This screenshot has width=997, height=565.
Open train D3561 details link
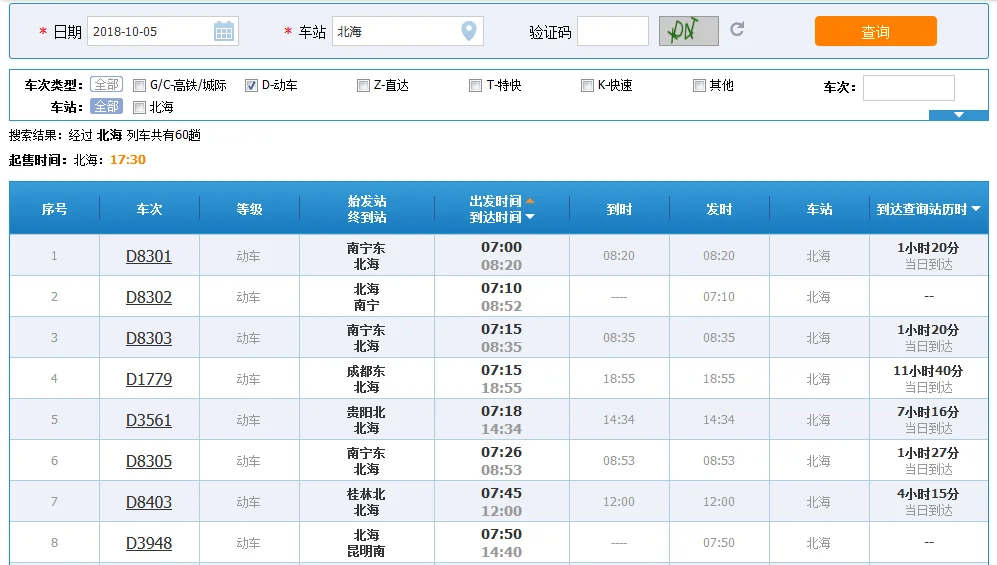[149, 420]
